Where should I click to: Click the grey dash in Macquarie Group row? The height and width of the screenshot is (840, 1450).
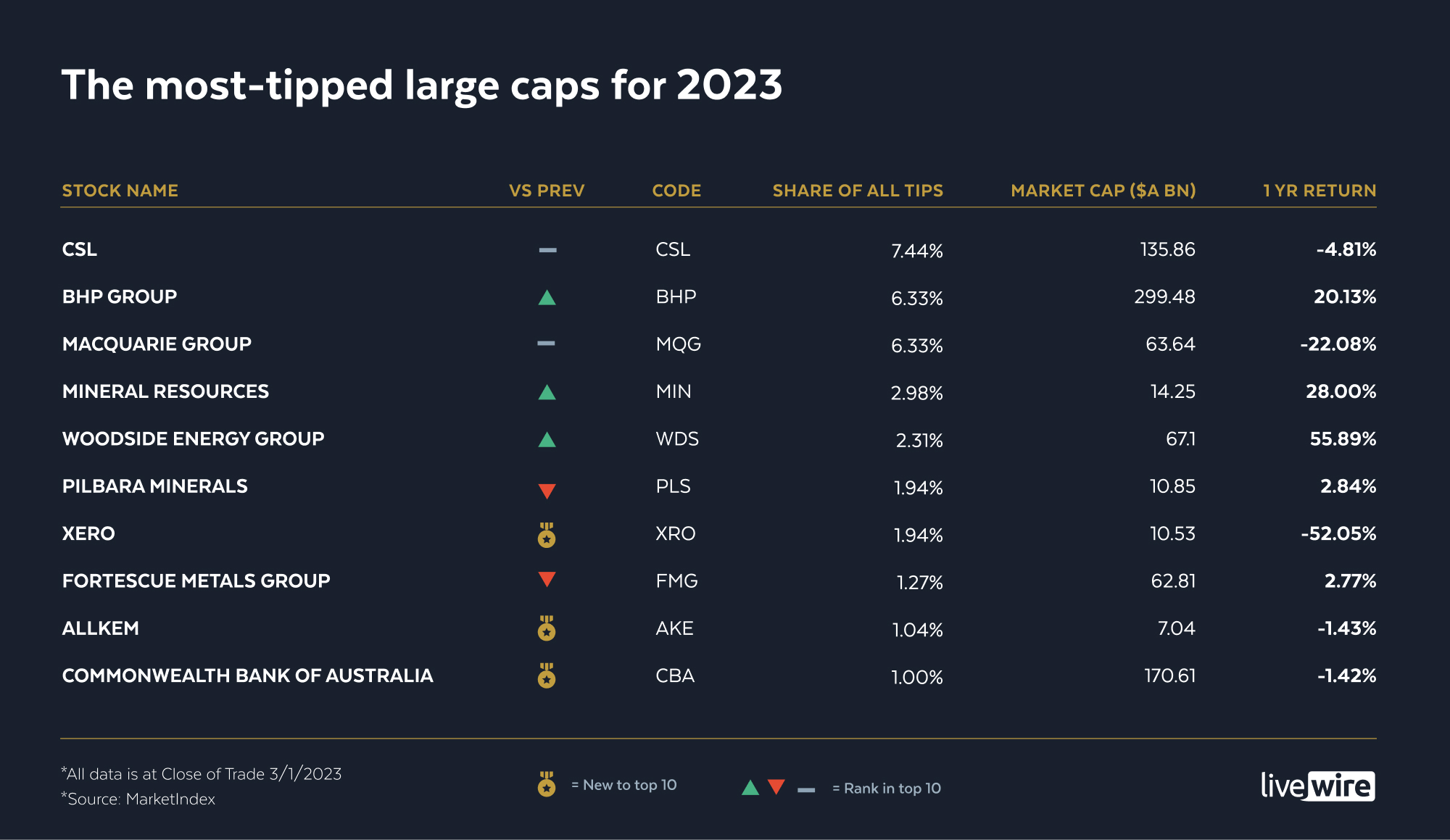[x=546, y=344]
